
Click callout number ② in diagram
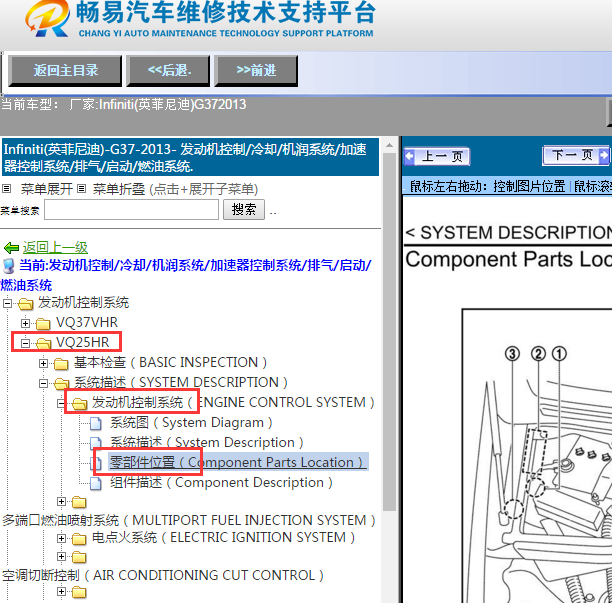click(x=538, y=354)
